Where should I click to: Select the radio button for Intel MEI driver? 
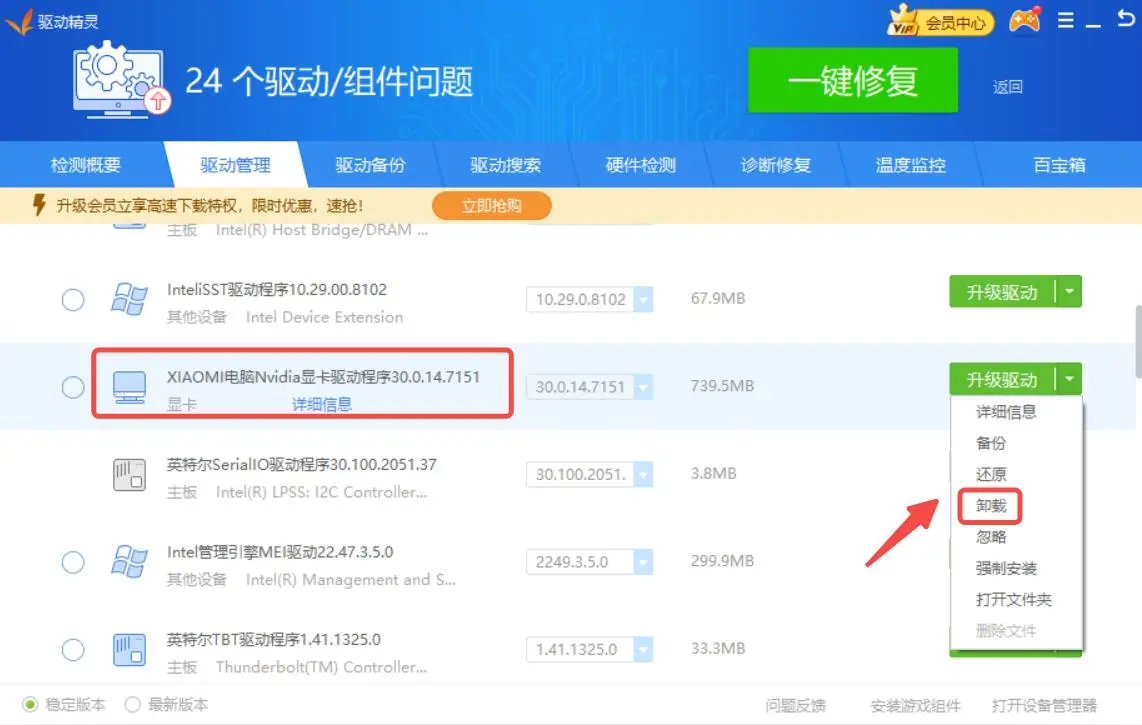click(x=73, y=562)
